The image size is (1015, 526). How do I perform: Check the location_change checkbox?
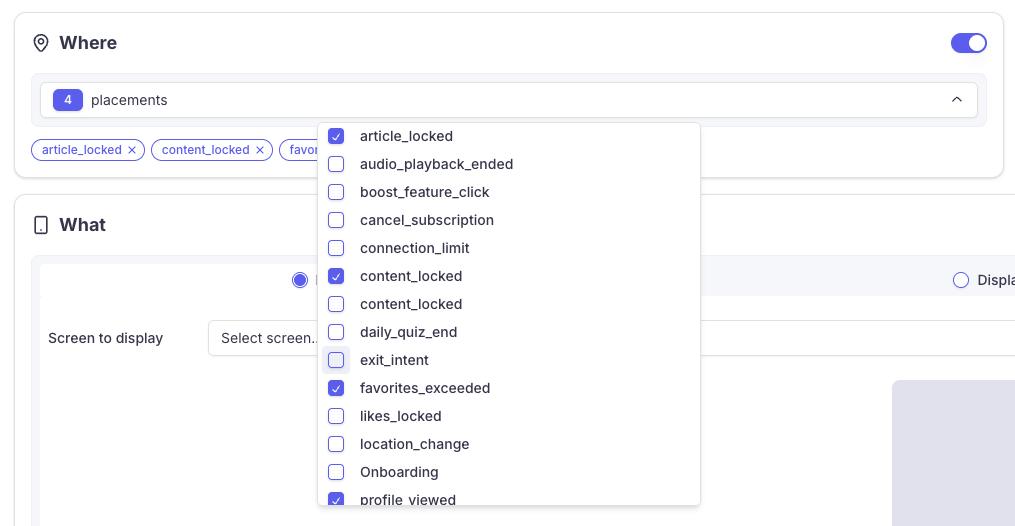pos(336,444)
